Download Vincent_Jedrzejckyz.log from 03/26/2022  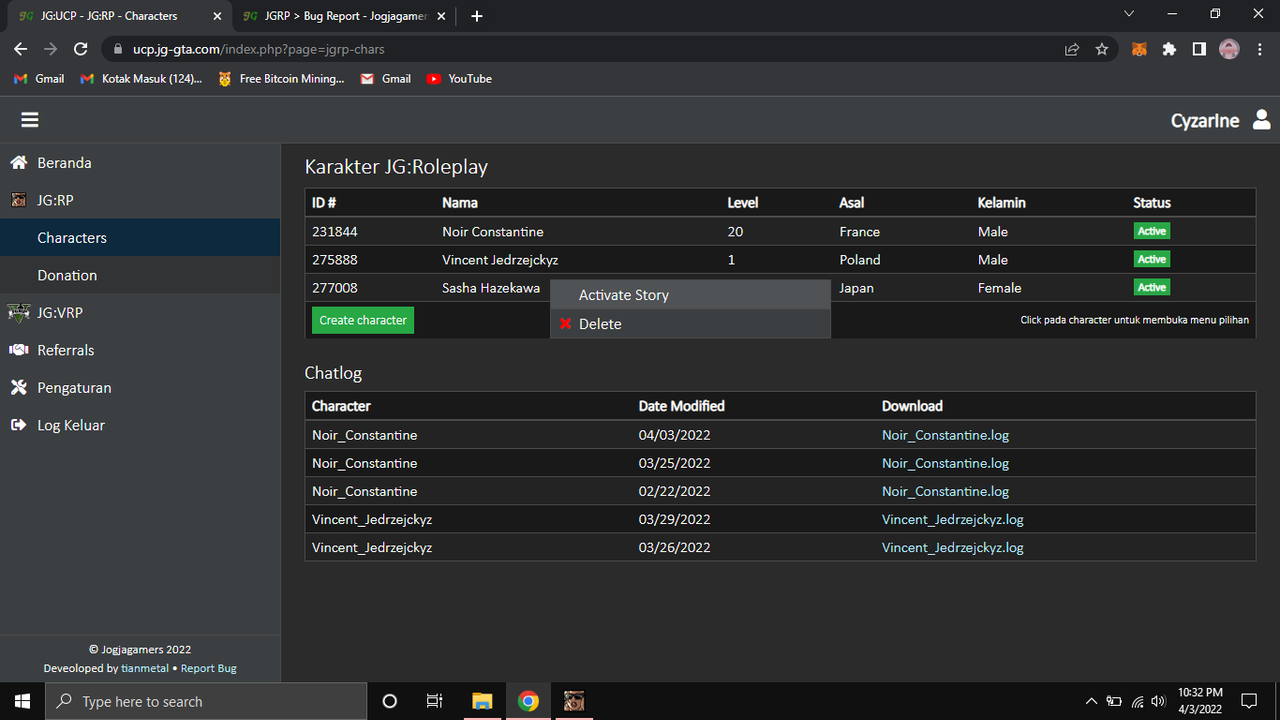click(x=953, y=547)
